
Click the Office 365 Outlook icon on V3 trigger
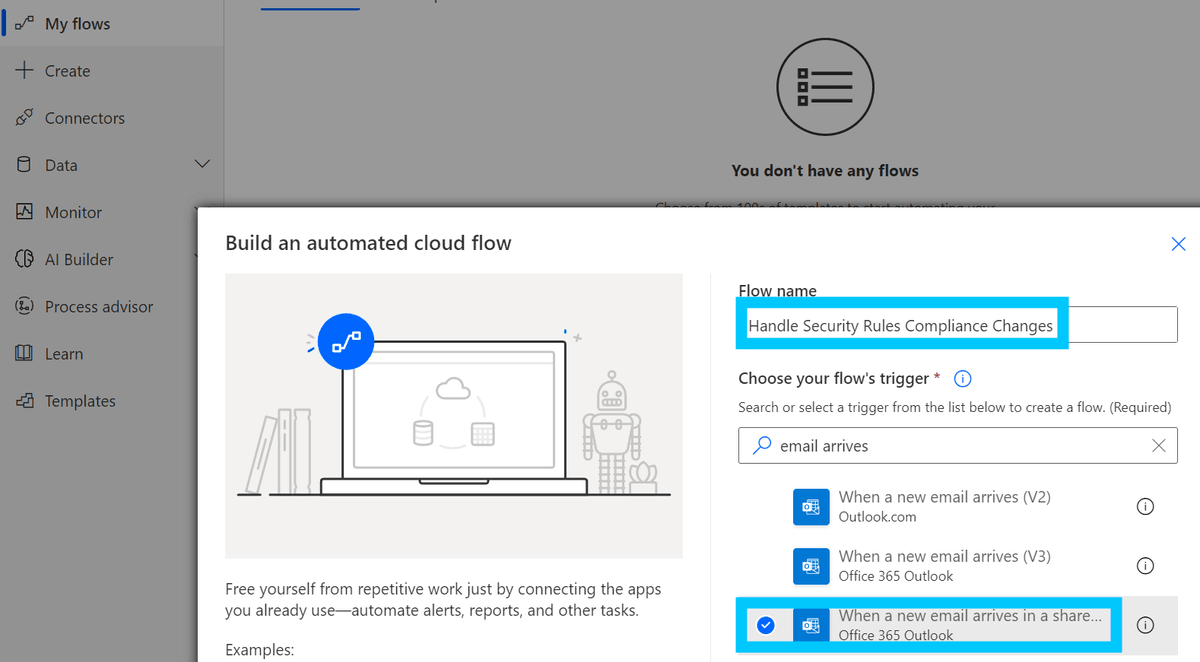(811, 566)
